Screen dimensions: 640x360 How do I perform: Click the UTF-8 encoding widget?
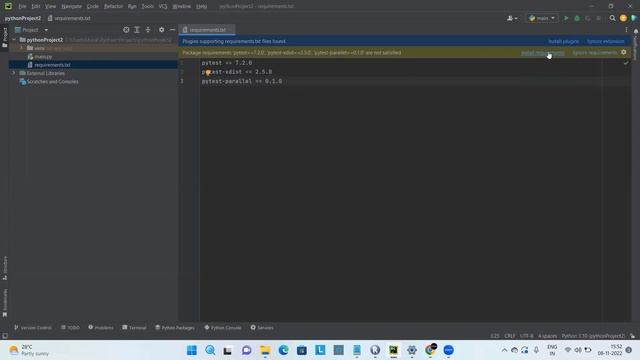tap(527, 336)
